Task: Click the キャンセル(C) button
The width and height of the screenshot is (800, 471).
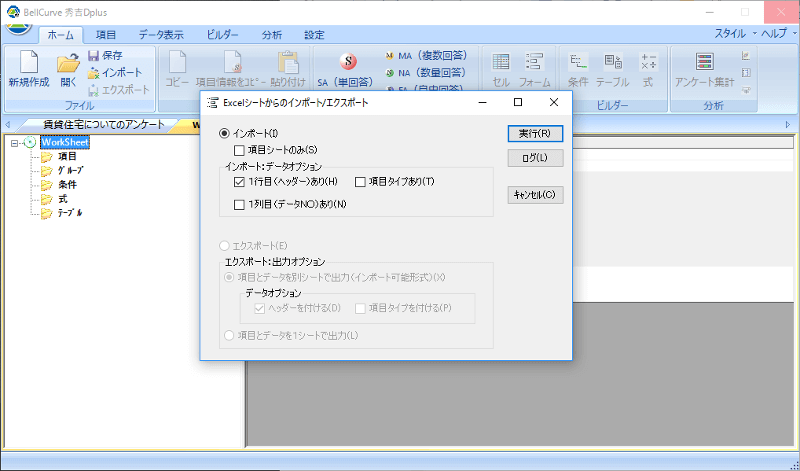Action: pyautogui.click(x=535, y=194)
